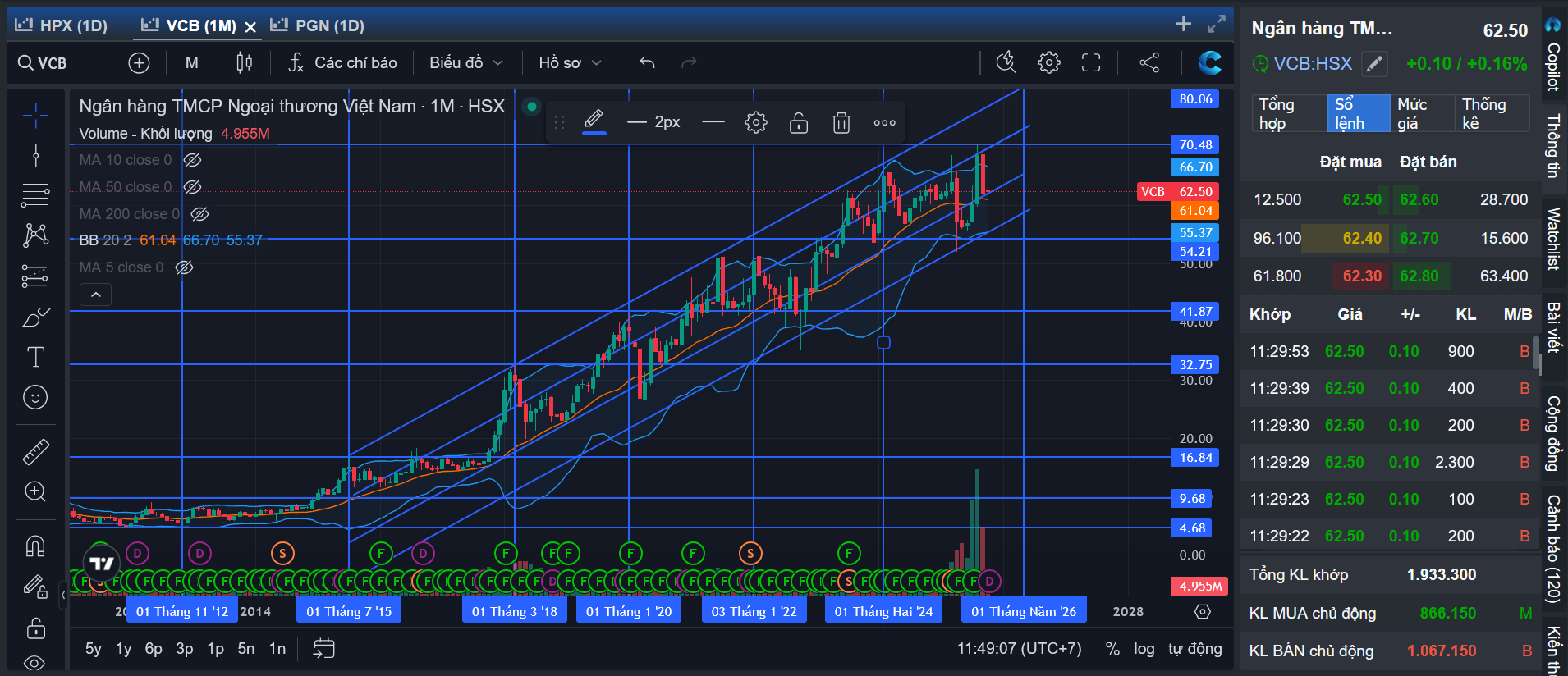1568x676 pixels.
Task: Expand the Biểu đồ dropdown
Action: 466,63
